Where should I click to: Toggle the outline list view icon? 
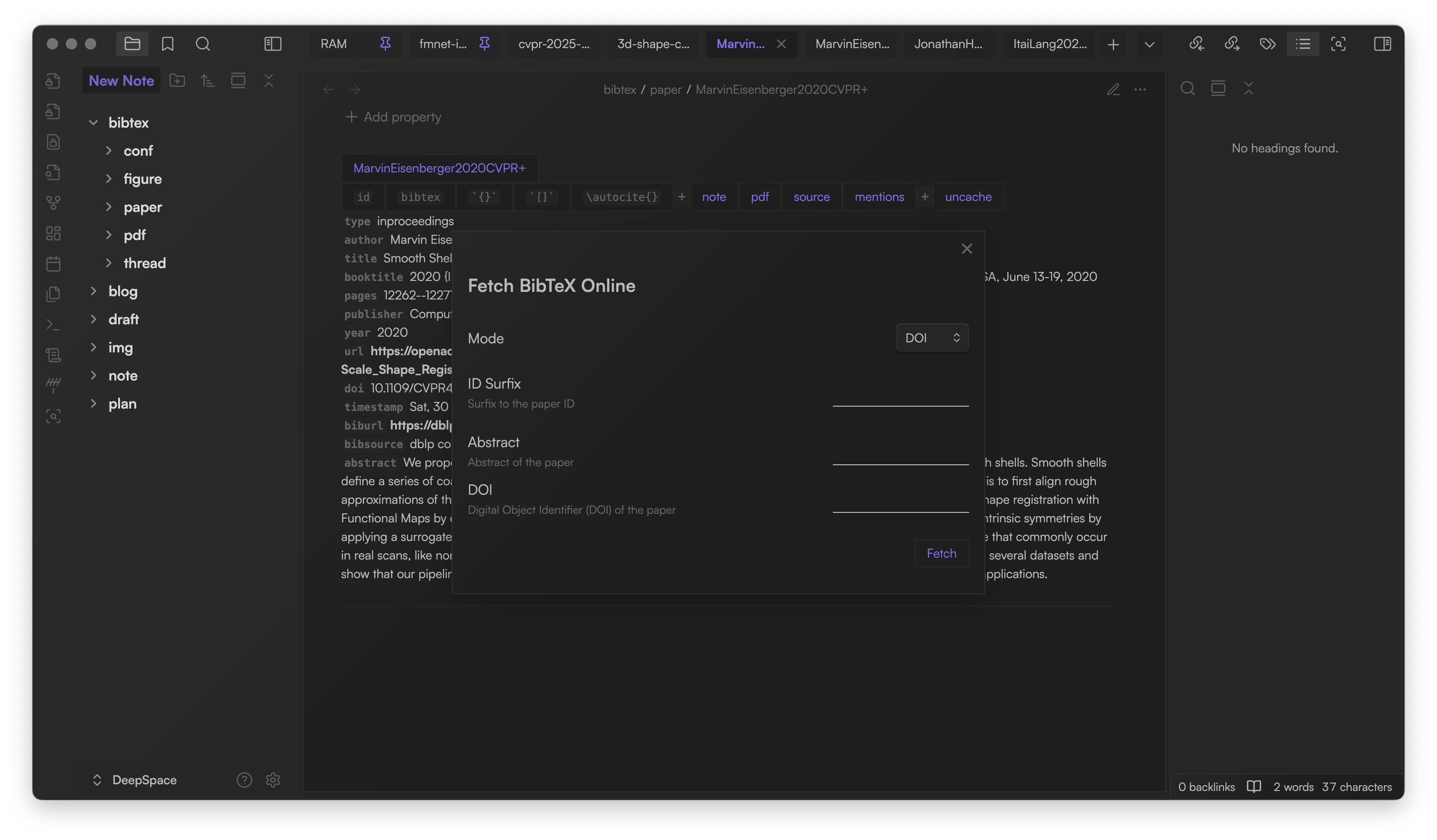pos(1303,44)
